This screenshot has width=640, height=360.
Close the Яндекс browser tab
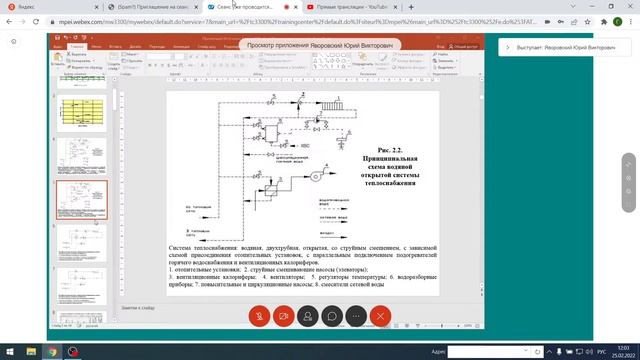pyautogui.click(x=97, y=7)
